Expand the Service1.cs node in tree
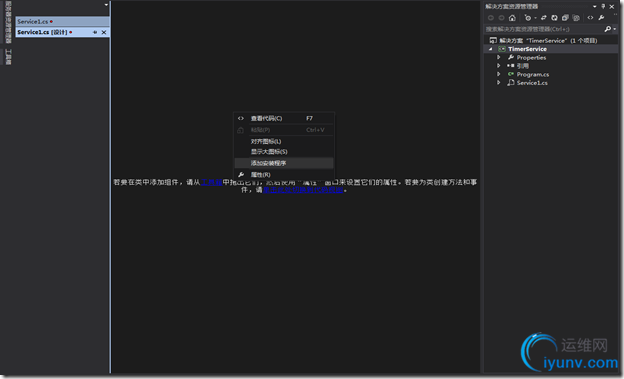This screenshot has width=624, height=379. pos(498,82)
